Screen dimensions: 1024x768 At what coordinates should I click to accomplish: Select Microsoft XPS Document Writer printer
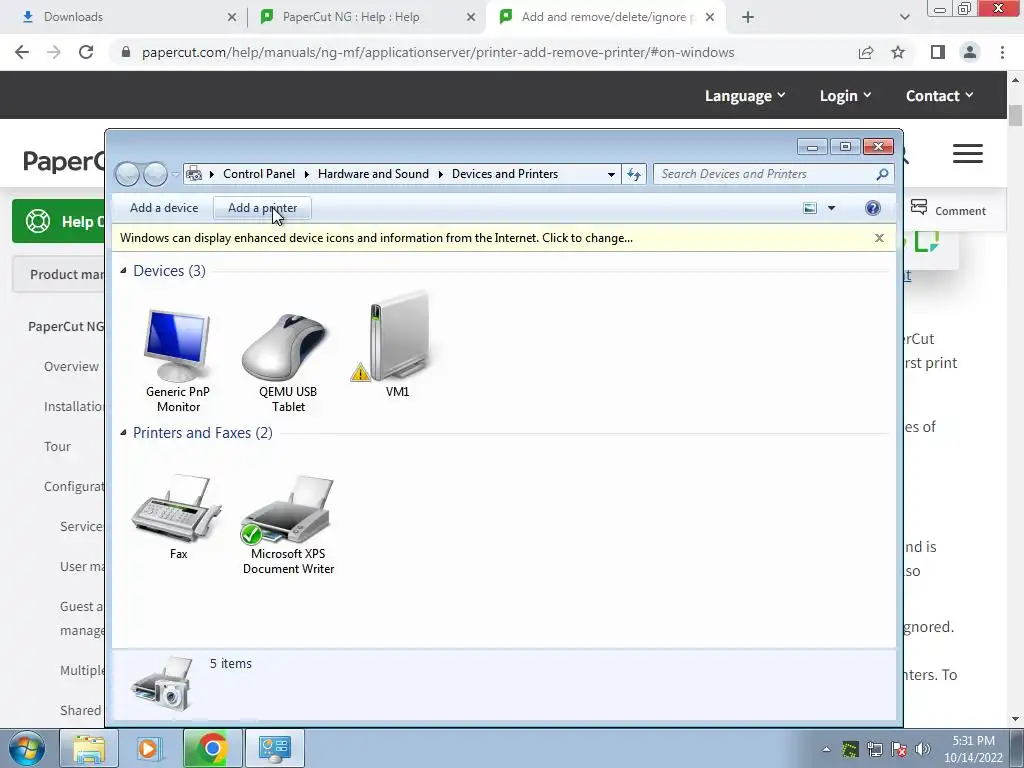pos(288,524)
